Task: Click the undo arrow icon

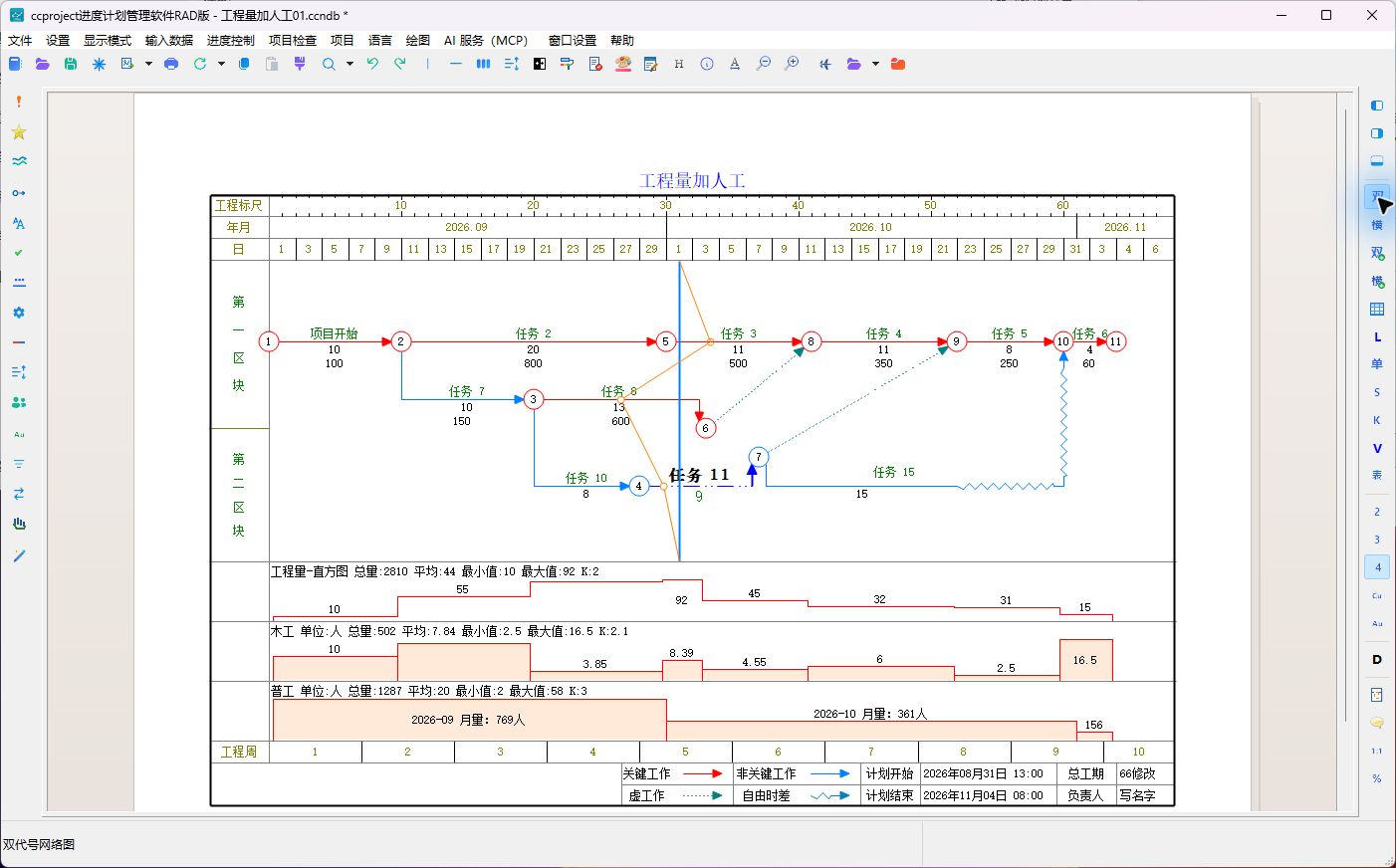Action: click(372, 64)
